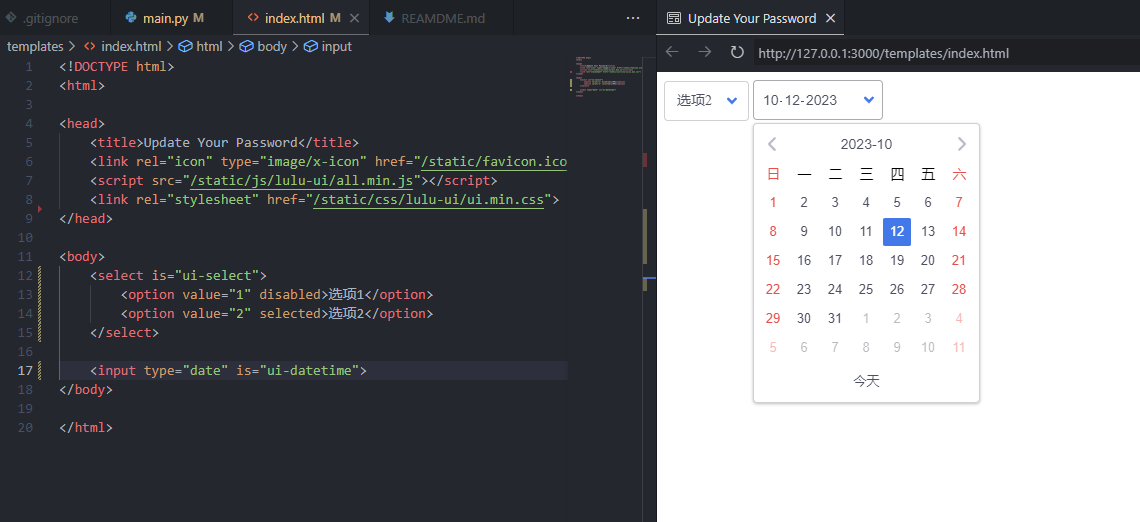The image size is (1140, 522).
Task: Pick October 1 in the calendar
Action: pyautogui.click(x=773, y=202)
